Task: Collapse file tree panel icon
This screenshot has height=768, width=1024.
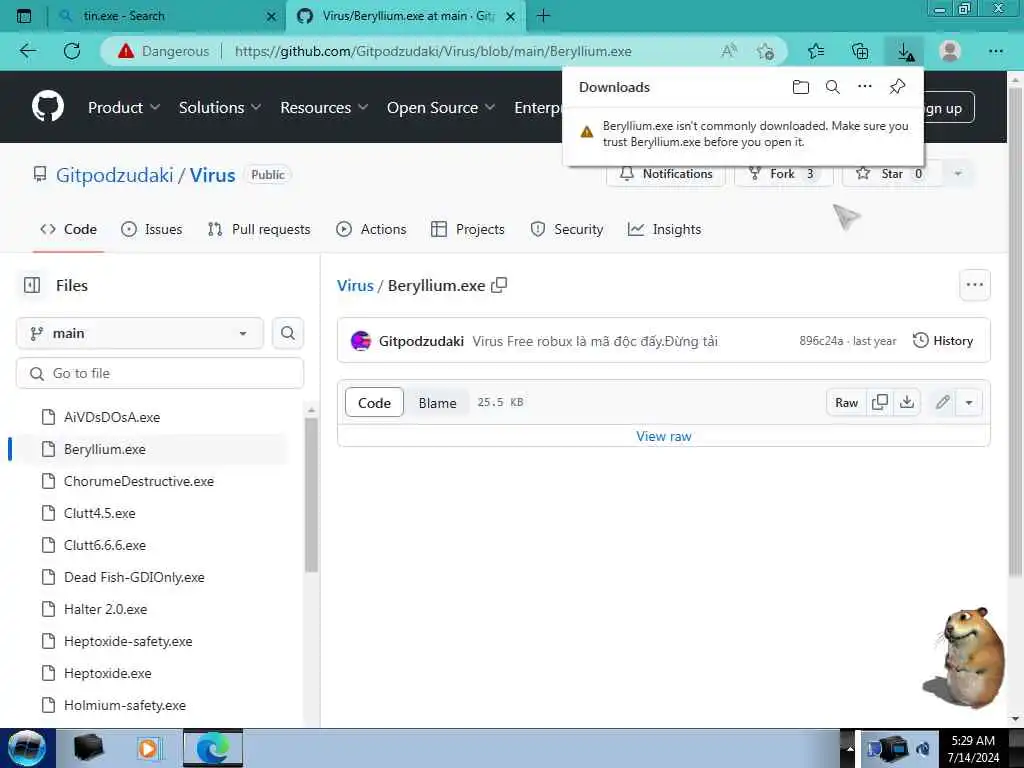Action: 32,285
